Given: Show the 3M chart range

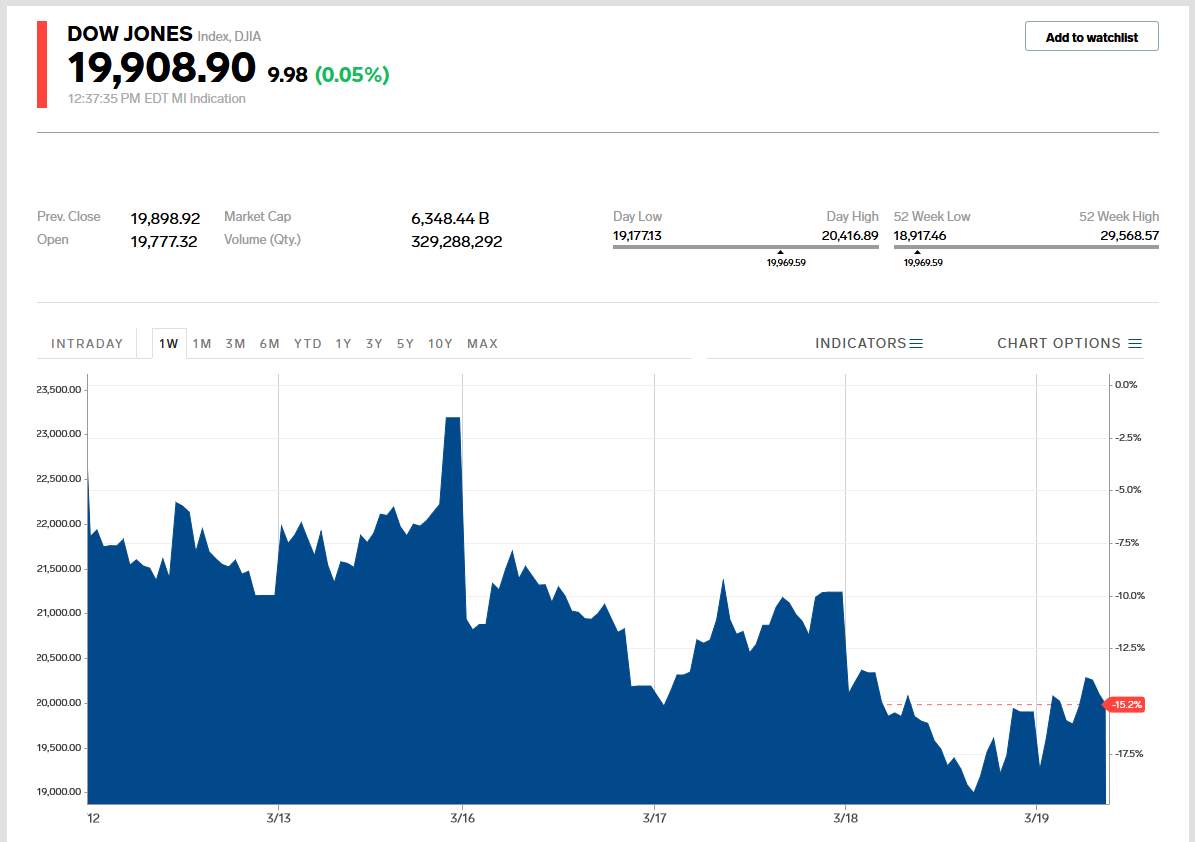Looking at the screenshot, I should 235,344.
